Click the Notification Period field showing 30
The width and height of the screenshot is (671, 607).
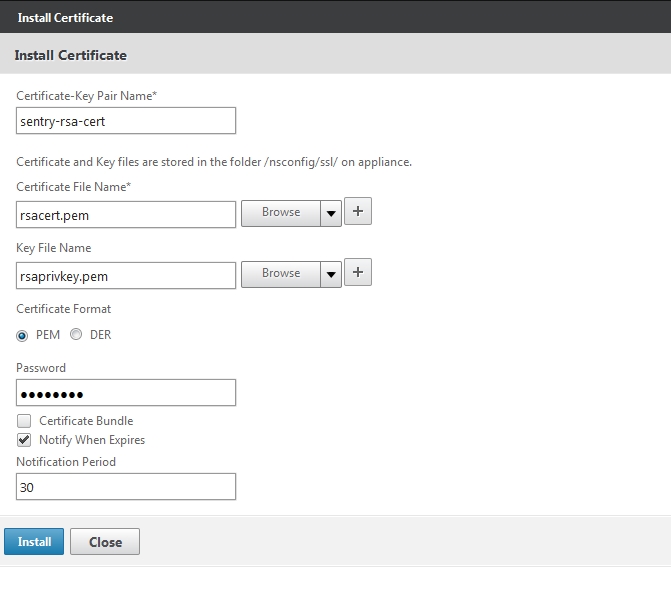(126, 487)
